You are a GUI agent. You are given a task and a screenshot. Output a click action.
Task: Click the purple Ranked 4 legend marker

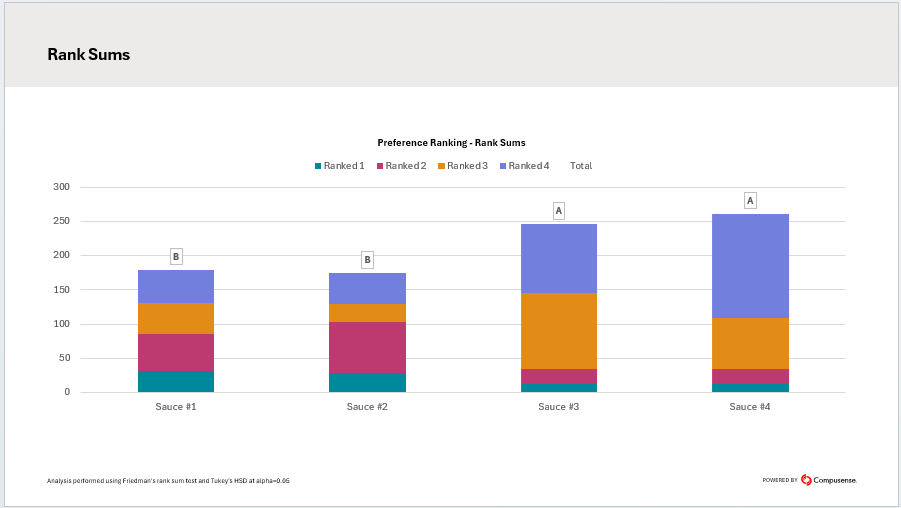(x=503, y=166)
